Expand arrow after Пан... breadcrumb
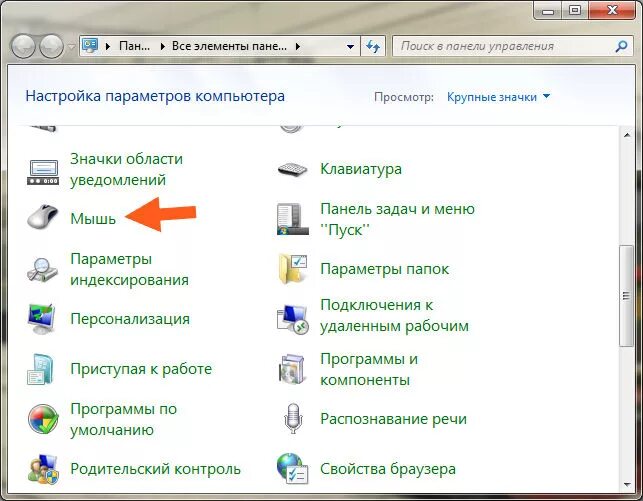The height and width of the screenshot is (501, 643). (x=162, y=46)
